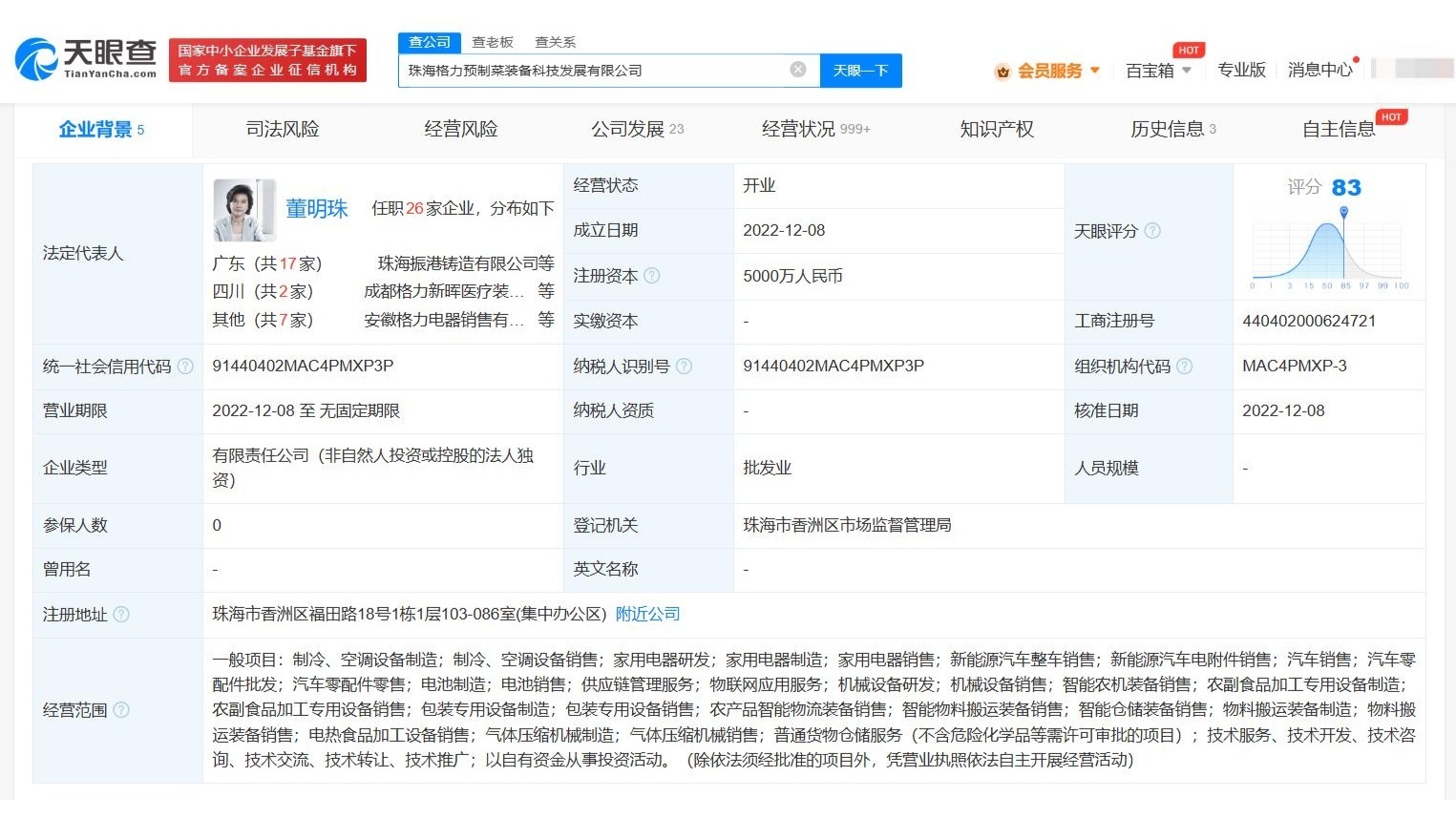
Task: Click the 天眼评分 score distribution chart
Action: click(x=1328, y=250)
